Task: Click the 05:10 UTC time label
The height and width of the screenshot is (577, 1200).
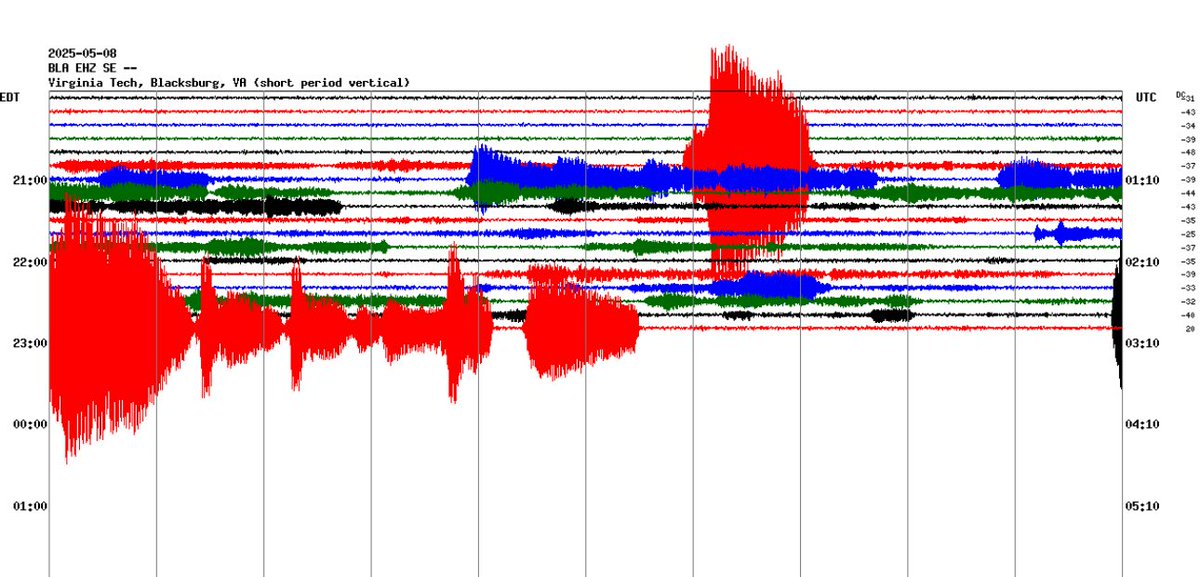Action: [1142, 506]
